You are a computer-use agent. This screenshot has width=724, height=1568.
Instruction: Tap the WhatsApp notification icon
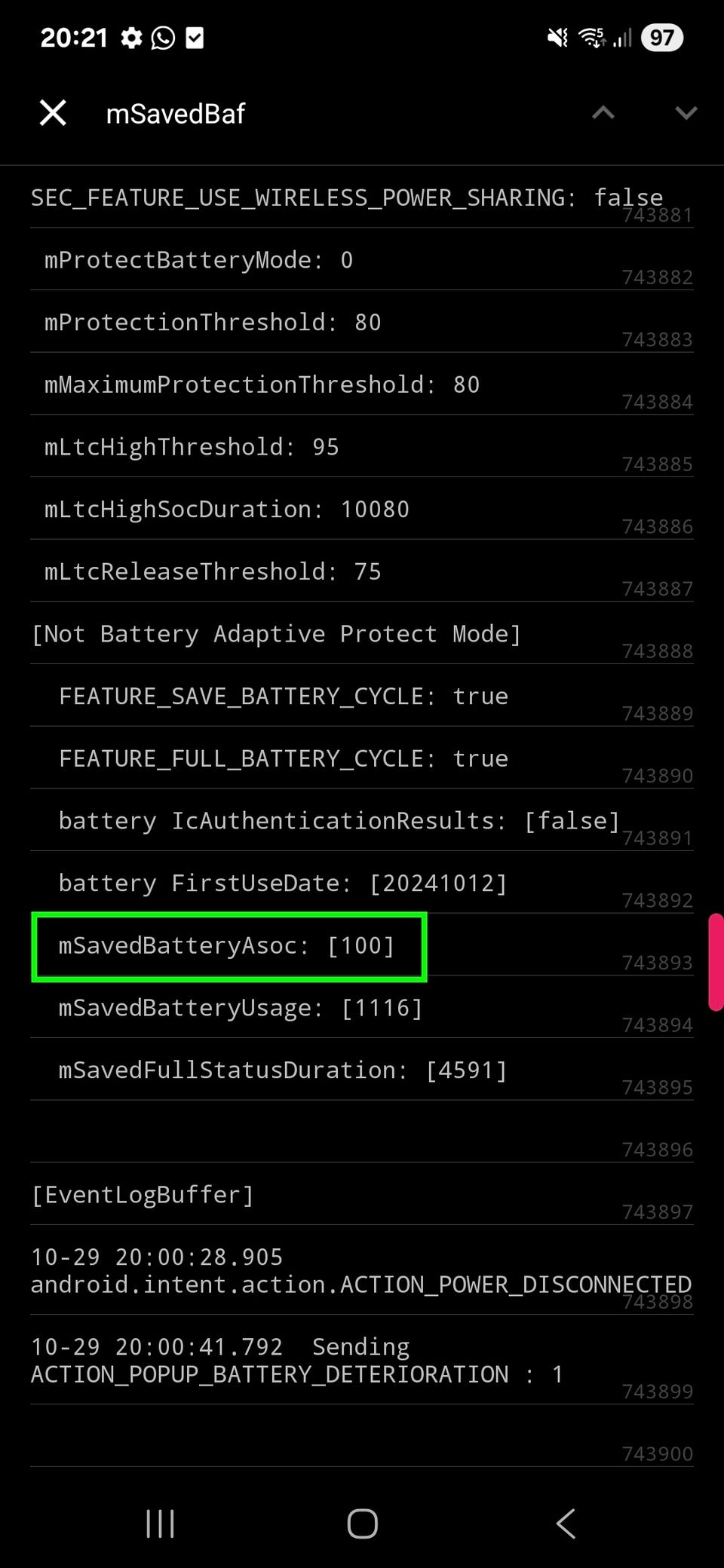pos(163,38)
